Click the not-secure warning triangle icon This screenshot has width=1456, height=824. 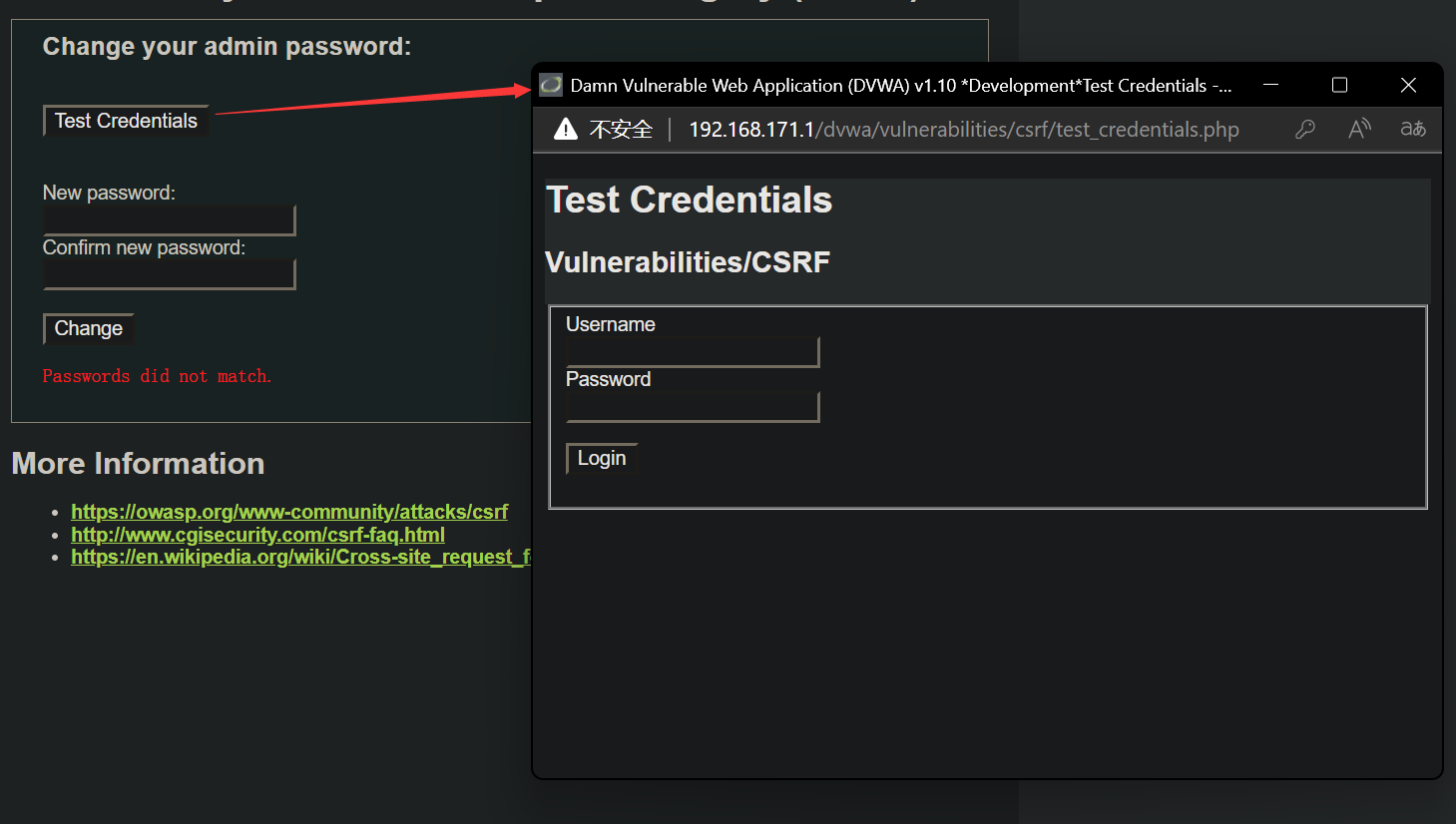tap(566, 129)
